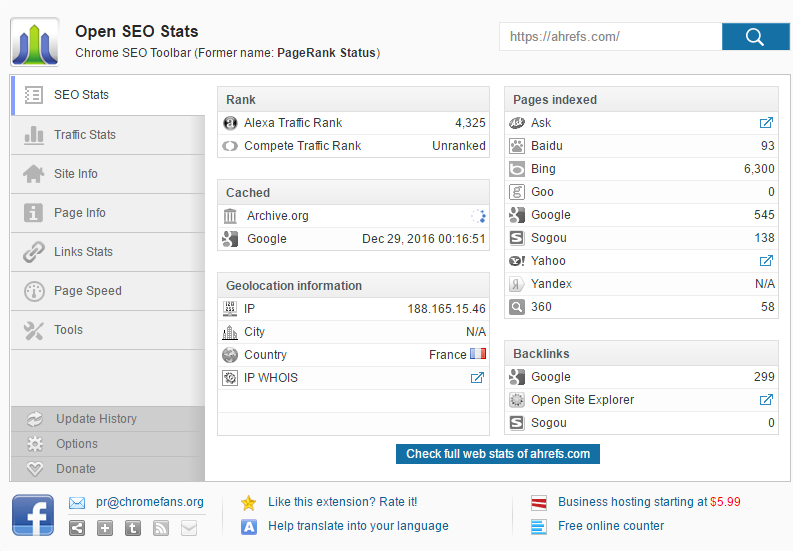
Task: Open the Facebook page icon
Action: (33, 515)
